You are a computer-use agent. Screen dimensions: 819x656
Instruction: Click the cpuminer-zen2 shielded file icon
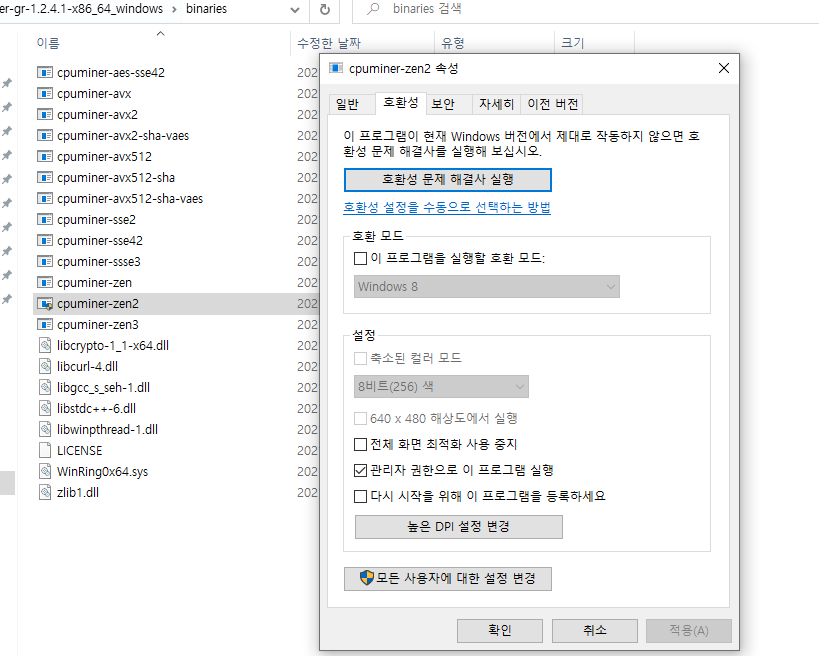click(x=45, y=303)
